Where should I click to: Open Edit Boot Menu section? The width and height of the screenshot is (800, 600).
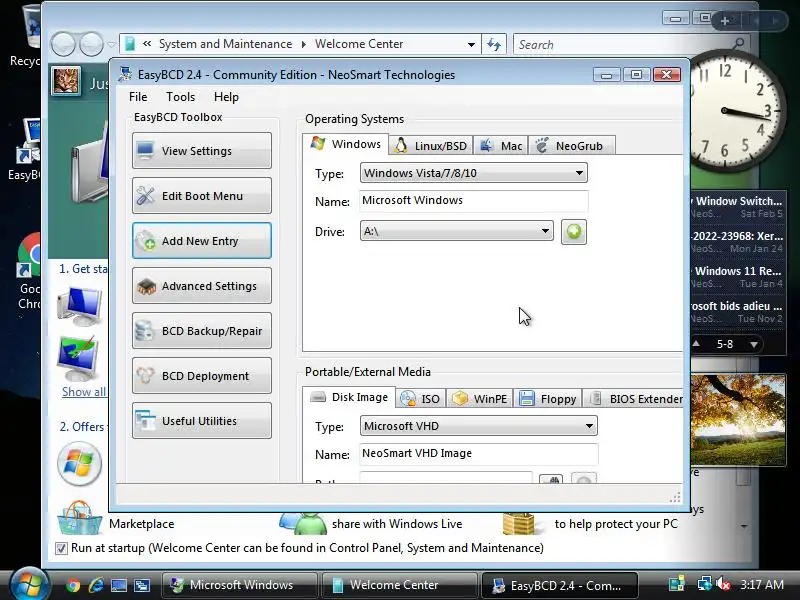[x=202, y=196]
